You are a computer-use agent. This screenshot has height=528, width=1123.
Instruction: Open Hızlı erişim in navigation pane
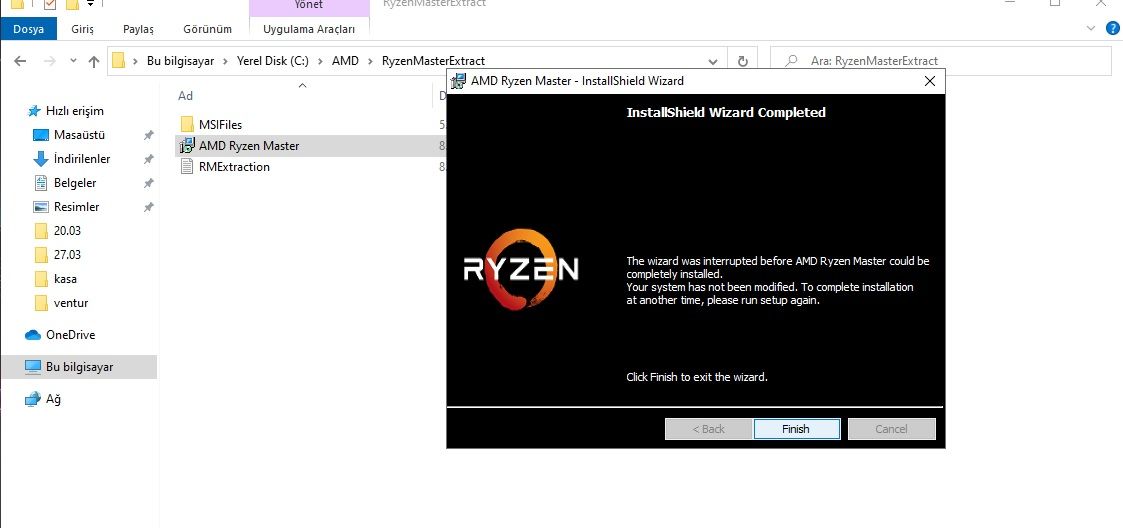click(74, 111)
